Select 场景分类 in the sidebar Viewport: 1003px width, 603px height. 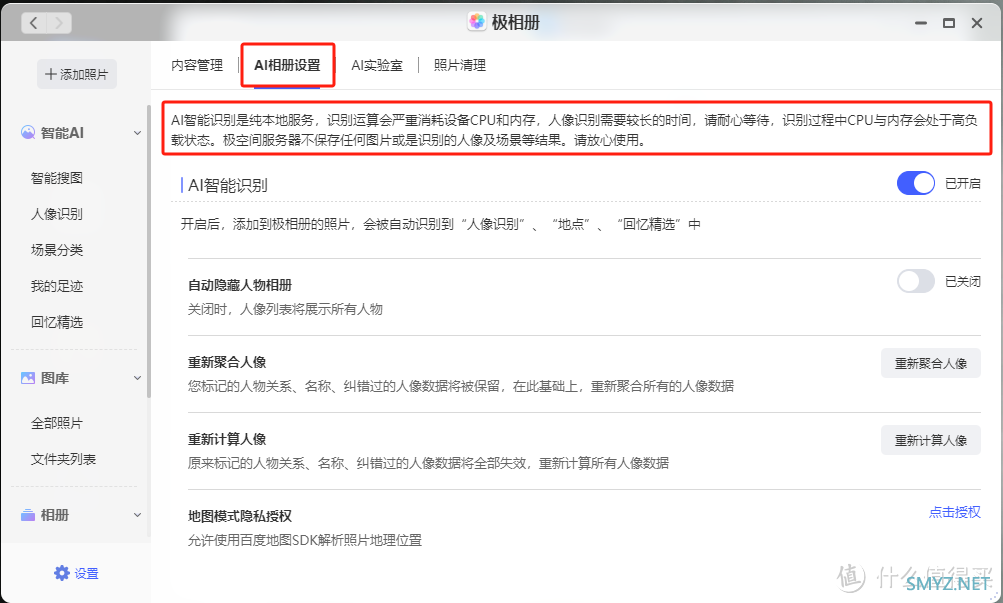[x=57, y=250]
